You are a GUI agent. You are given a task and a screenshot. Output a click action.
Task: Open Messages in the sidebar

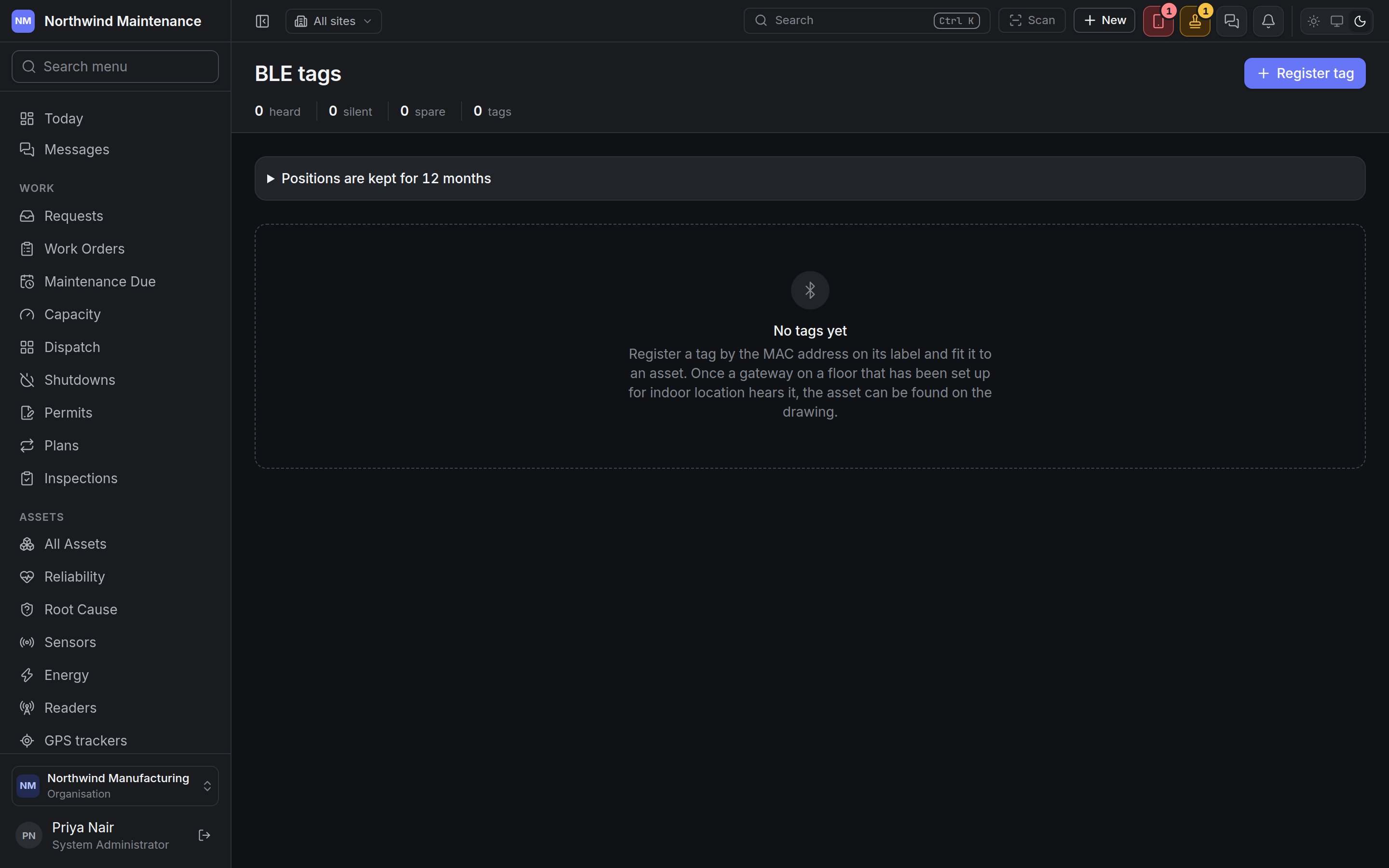115,149
